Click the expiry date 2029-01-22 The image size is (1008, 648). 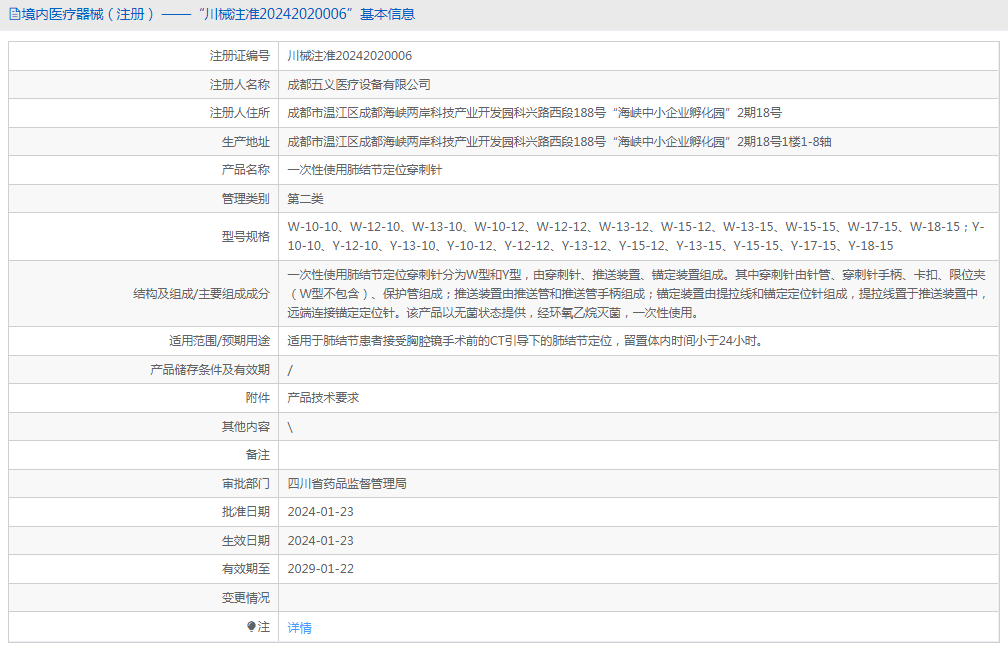(x=321, y=569)
